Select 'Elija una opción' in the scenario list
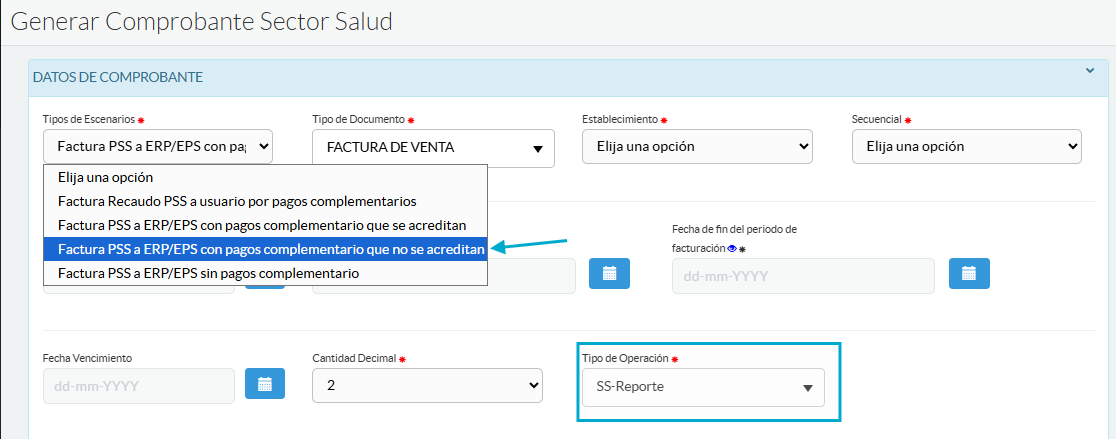Image resolution: width=1116 pixels, height=439 pixels. coord(105,177)
